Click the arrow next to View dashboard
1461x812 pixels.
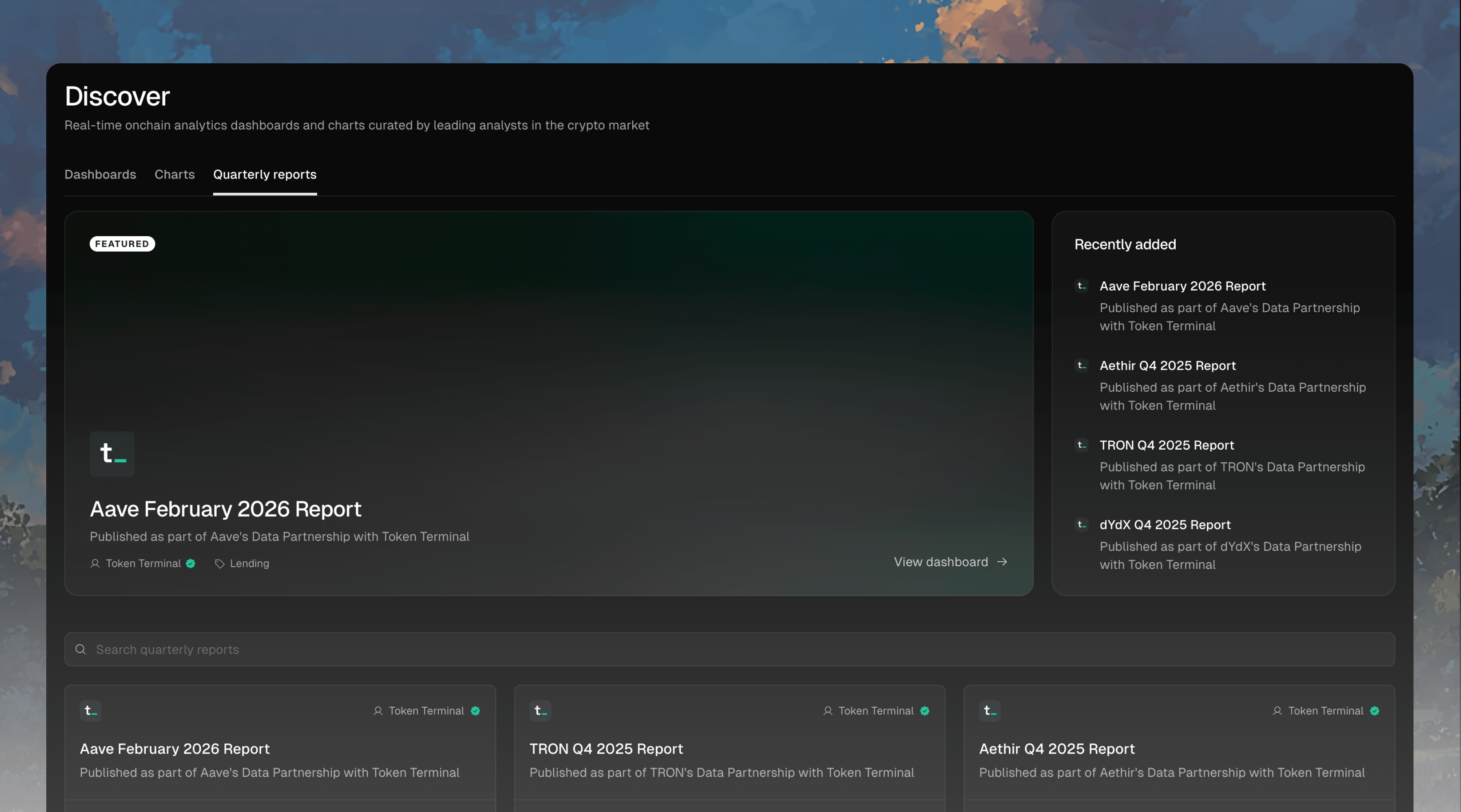(1002, 561)
